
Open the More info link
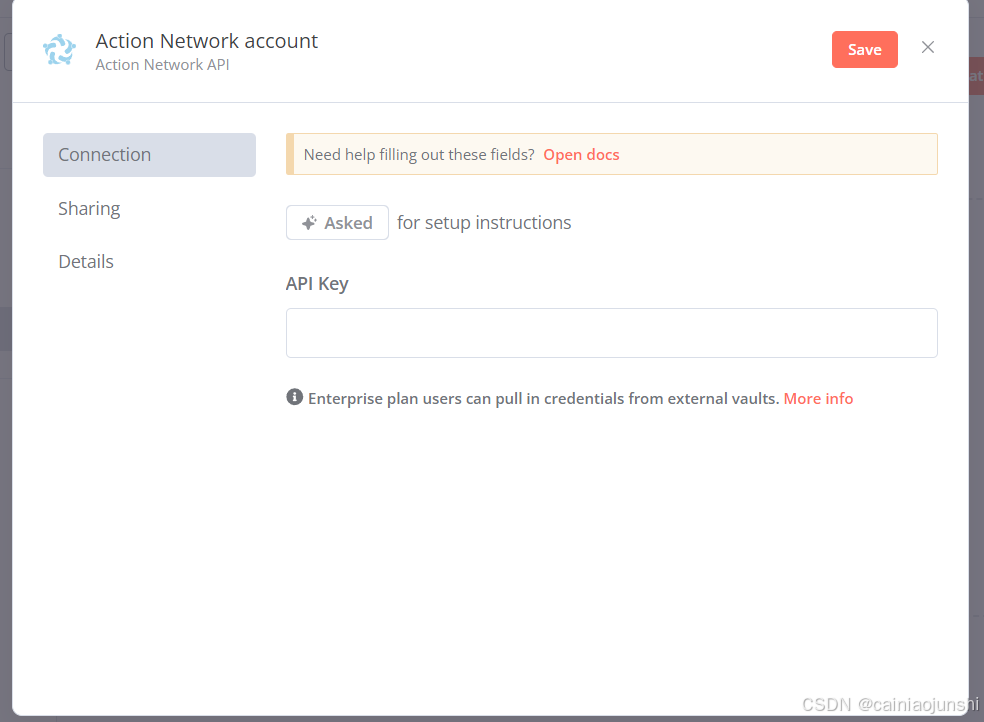(x=818, y=399)
